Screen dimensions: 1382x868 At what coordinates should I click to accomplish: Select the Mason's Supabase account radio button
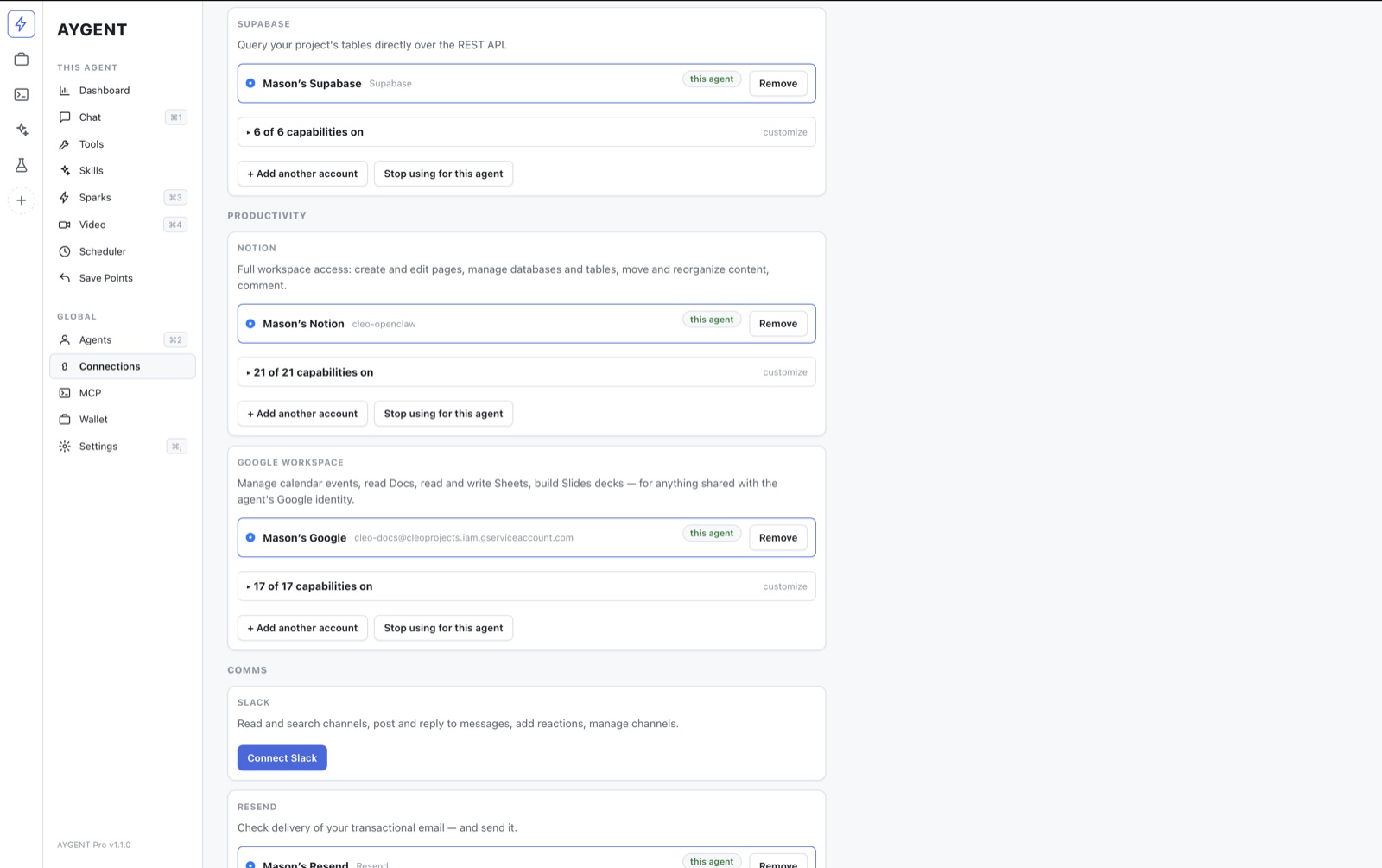tap(250, 83)
